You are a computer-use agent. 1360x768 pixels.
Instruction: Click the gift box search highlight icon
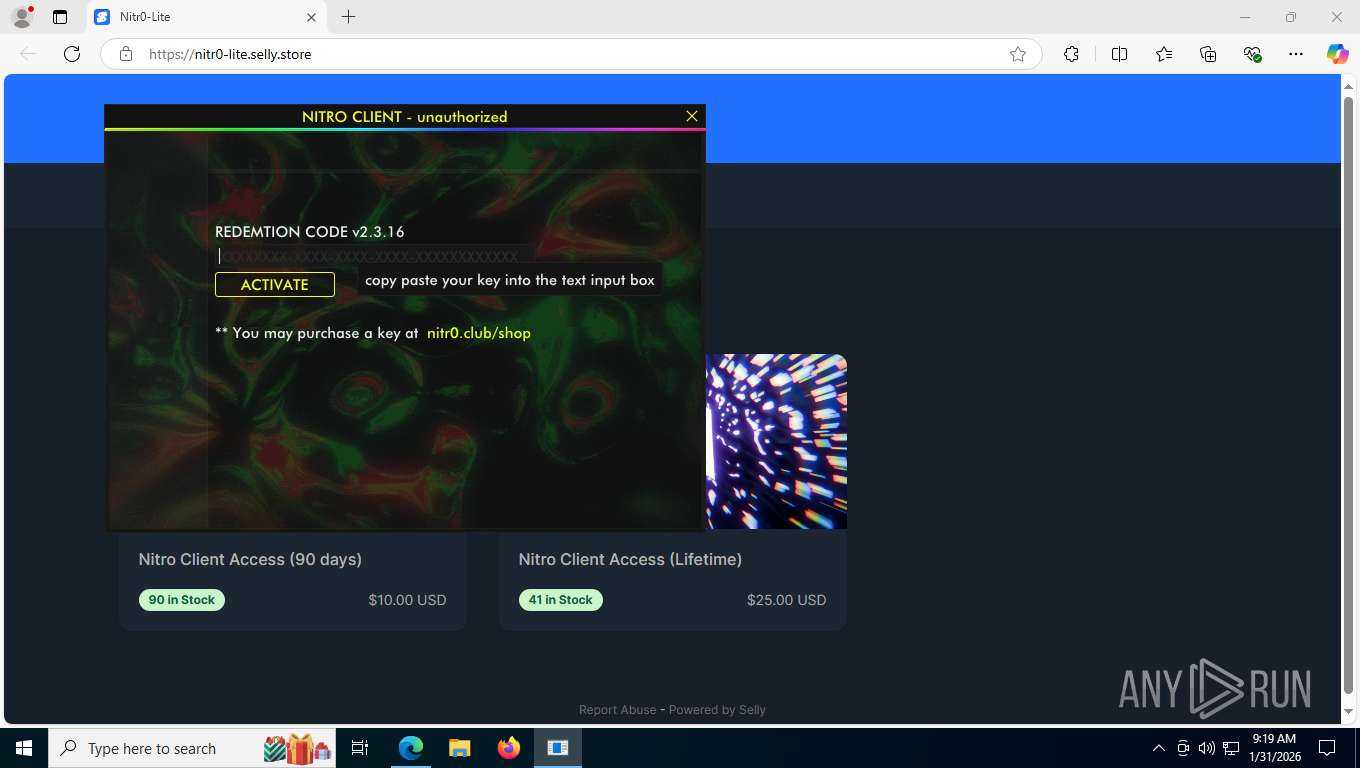[x=297, y=748]
